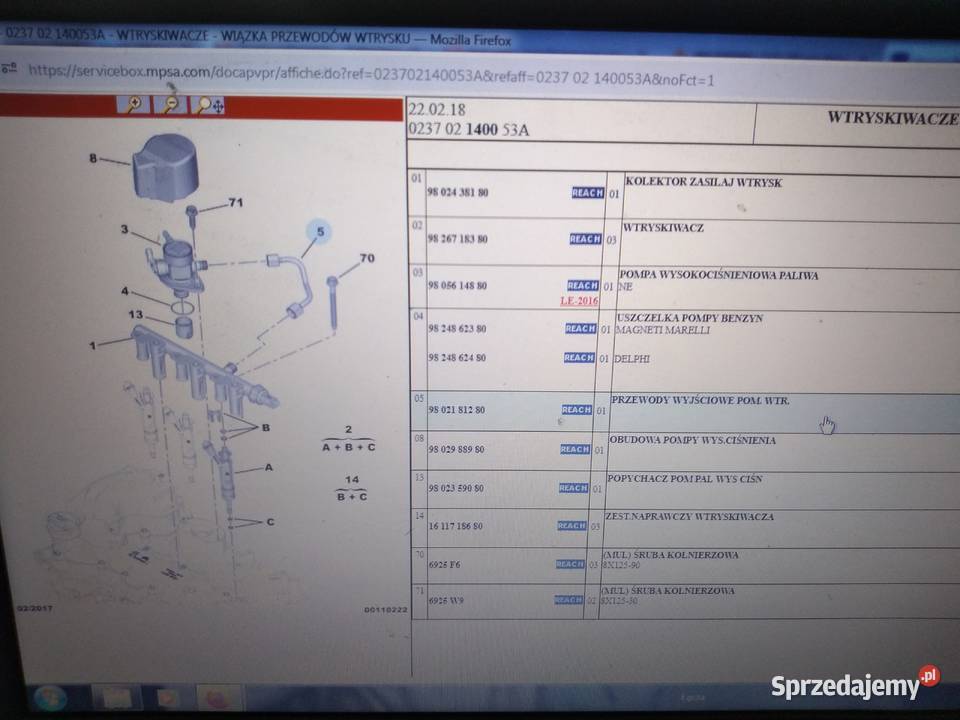Viewport: 960px width, 720px height.
Task: Click the zoom in magnifier icon
Action: [132, 104]
